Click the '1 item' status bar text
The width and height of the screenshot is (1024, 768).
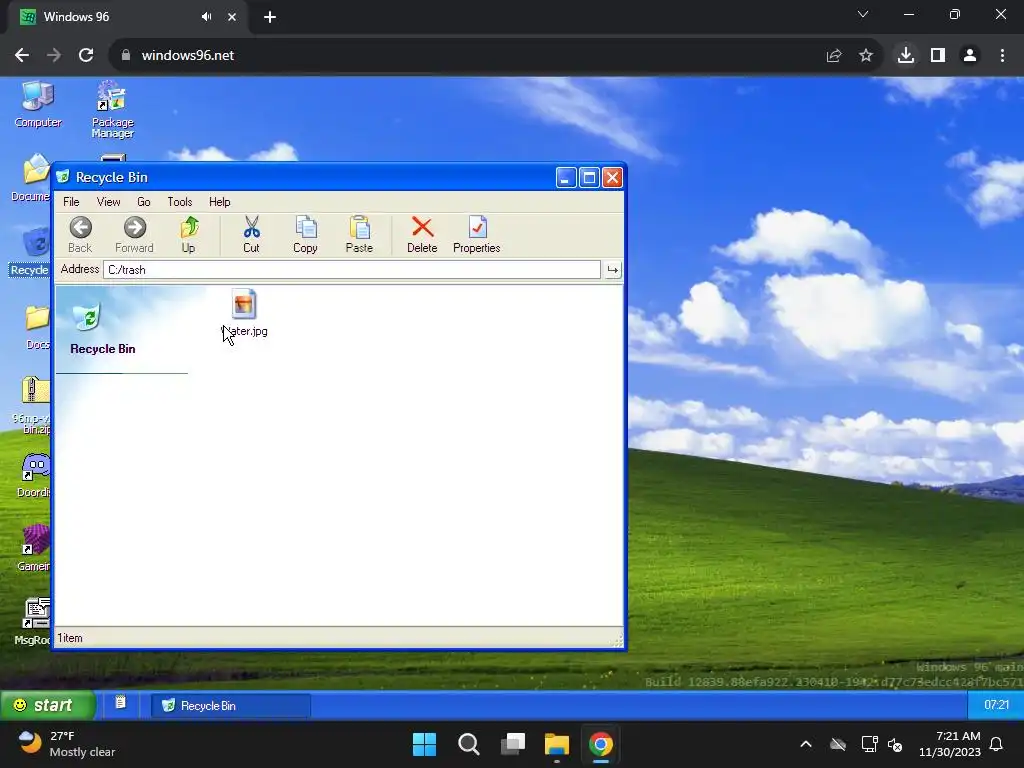70,638
